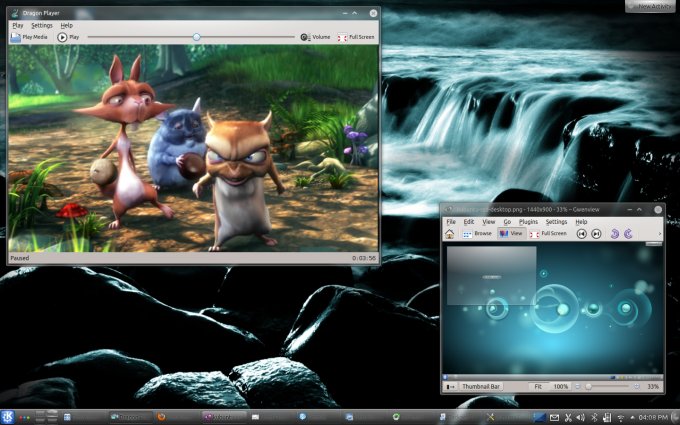Click the Bluetooth tray icon
680x425 pixels.
click(x=594, y=418)
